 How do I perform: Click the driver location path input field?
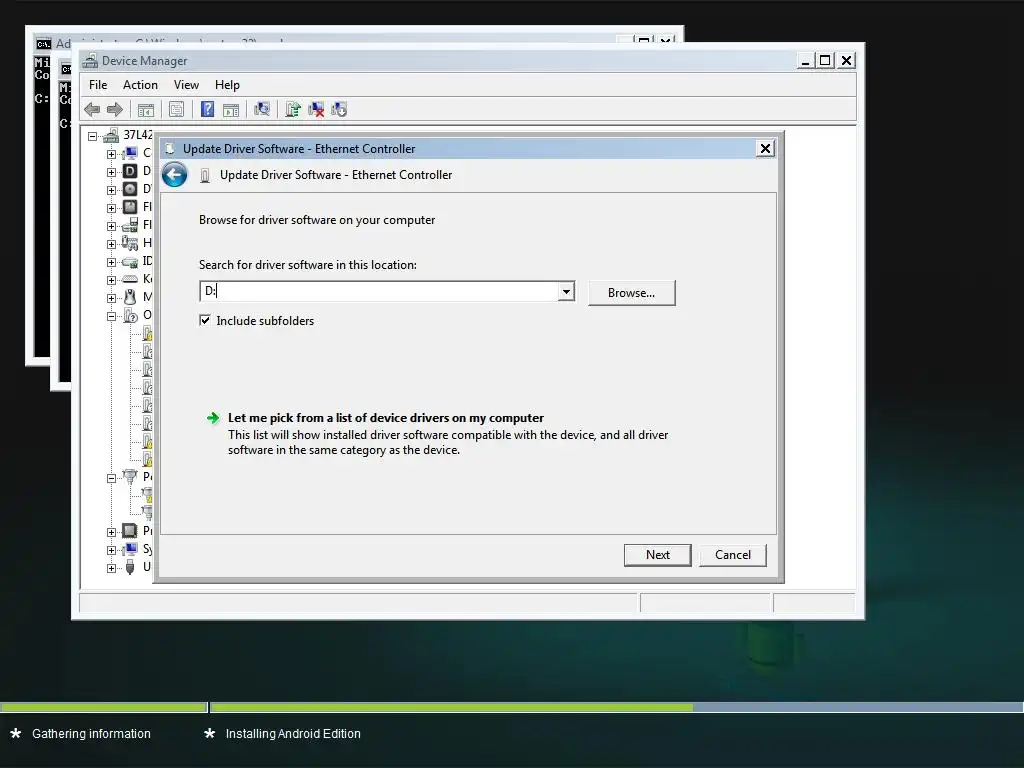(379, 291)
